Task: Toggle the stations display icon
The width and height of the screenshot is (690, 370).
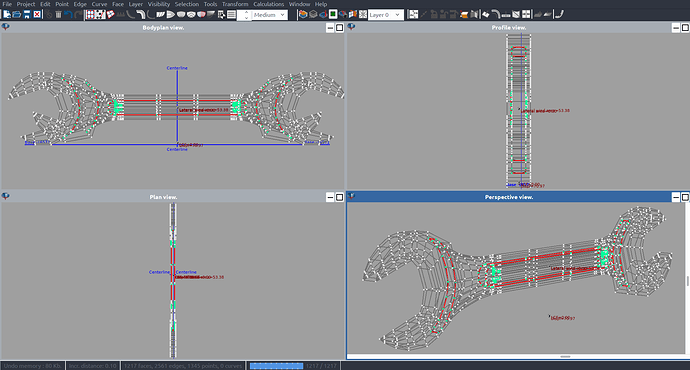Action: click(161, 15)
